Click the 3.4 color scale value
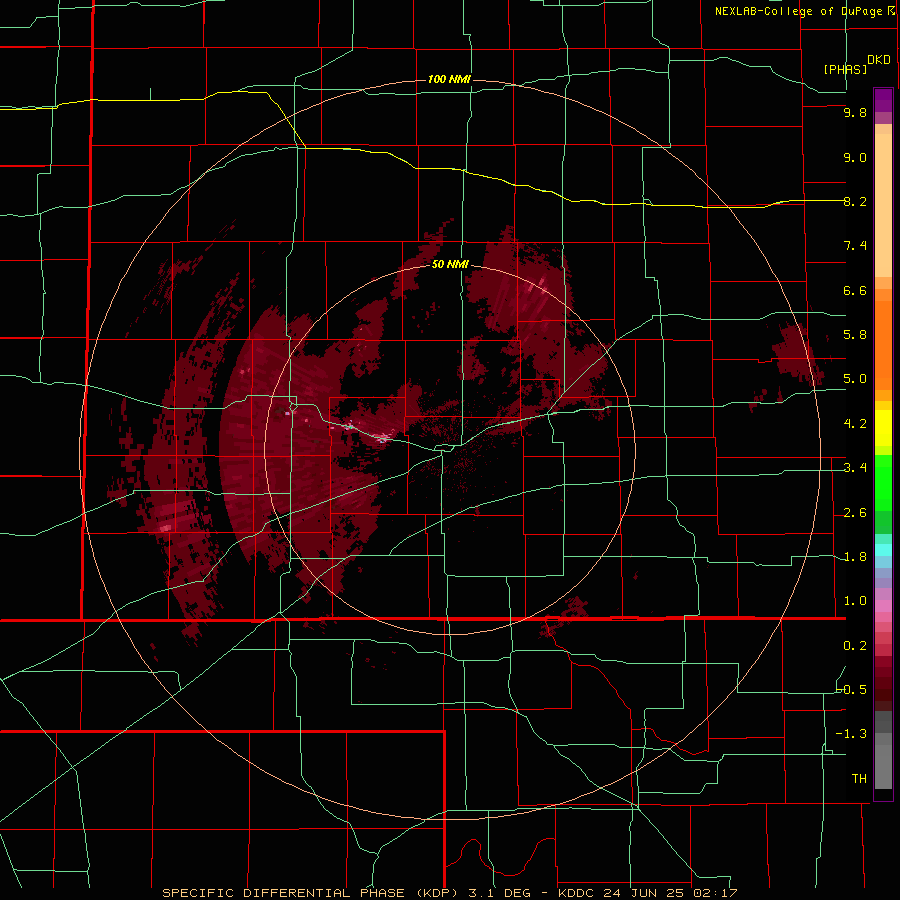Screen dimensions: 900x900 pos(855,468)
